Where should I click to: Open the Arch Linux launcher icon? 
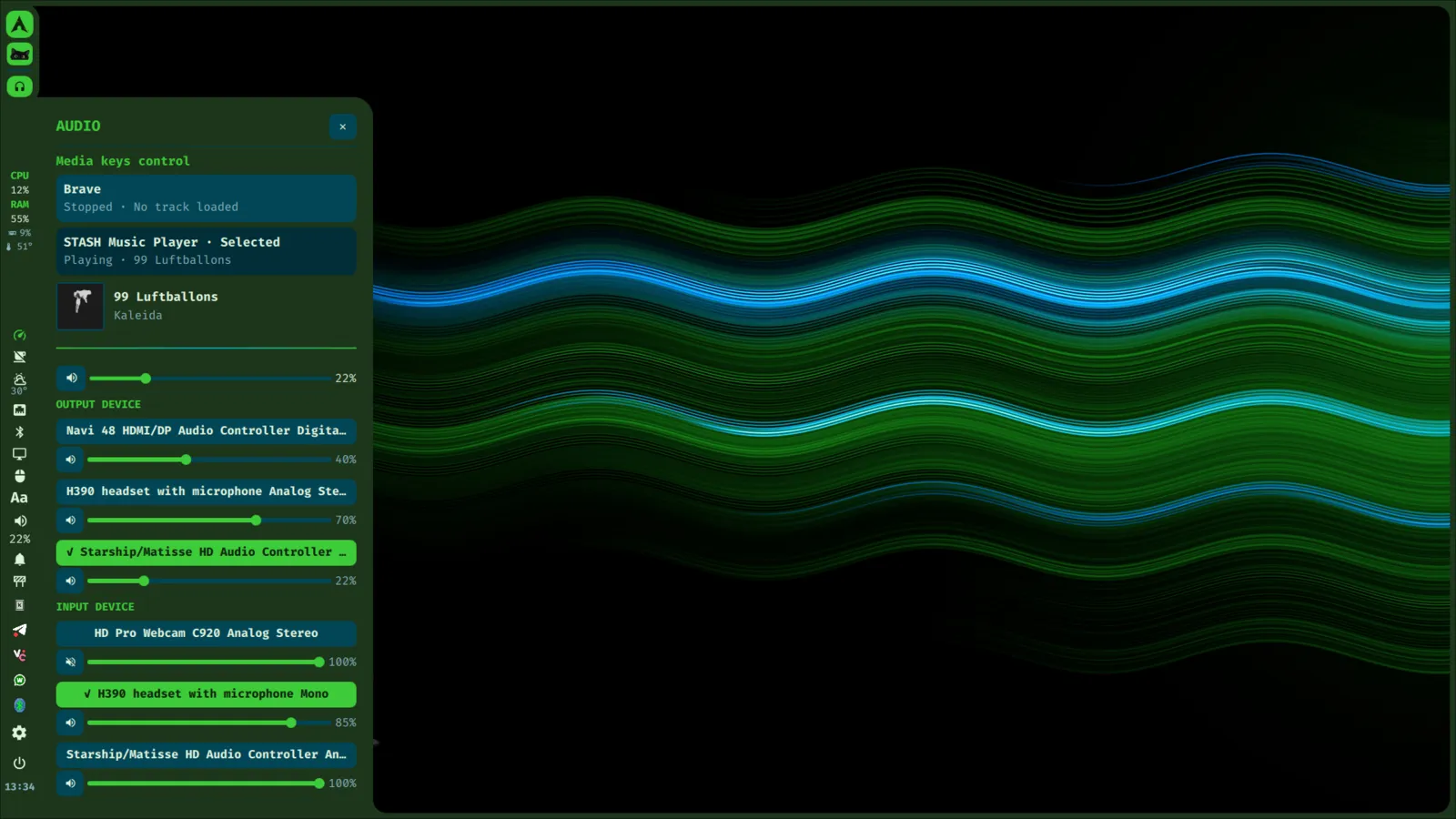(x=19, y=25)
